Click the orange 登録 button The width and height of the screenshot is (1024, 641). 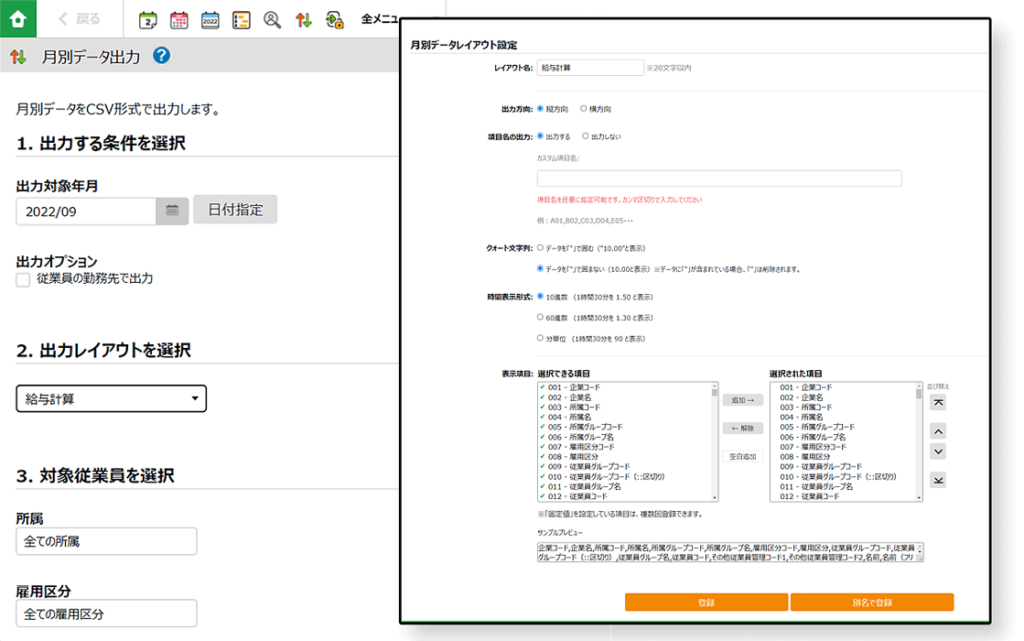coord(706,602)
